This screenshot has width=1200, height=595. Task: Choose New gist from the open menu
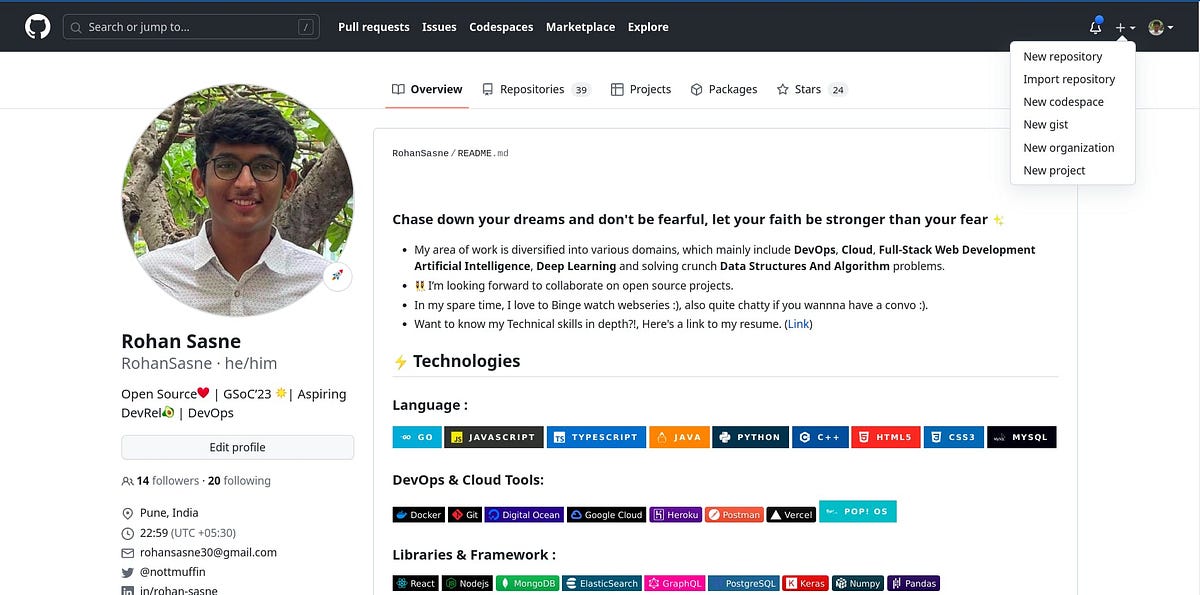point(1045,124)
